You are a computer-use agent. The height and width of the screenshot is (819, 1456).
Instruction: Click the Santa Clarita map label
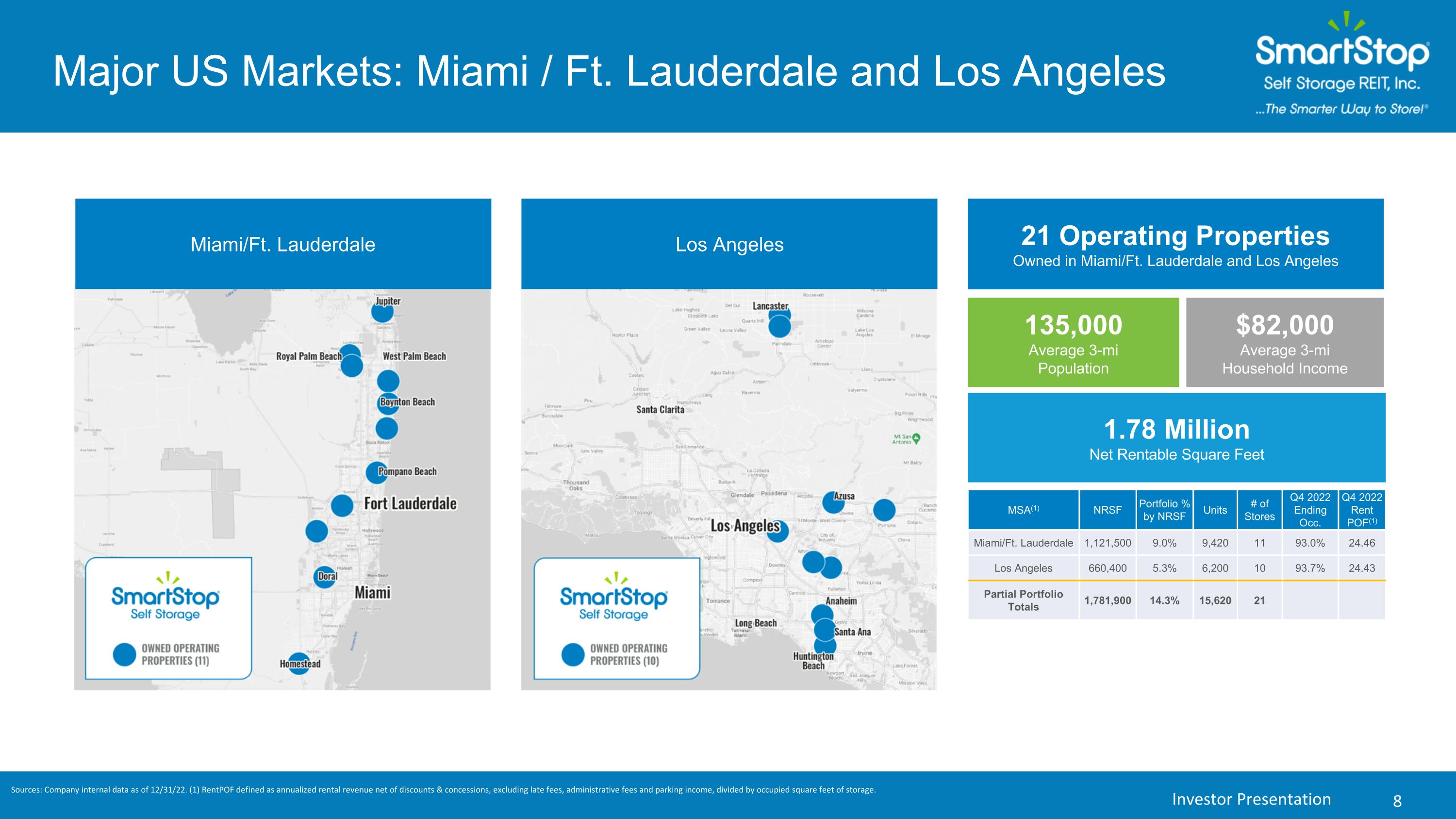(660, 409)
